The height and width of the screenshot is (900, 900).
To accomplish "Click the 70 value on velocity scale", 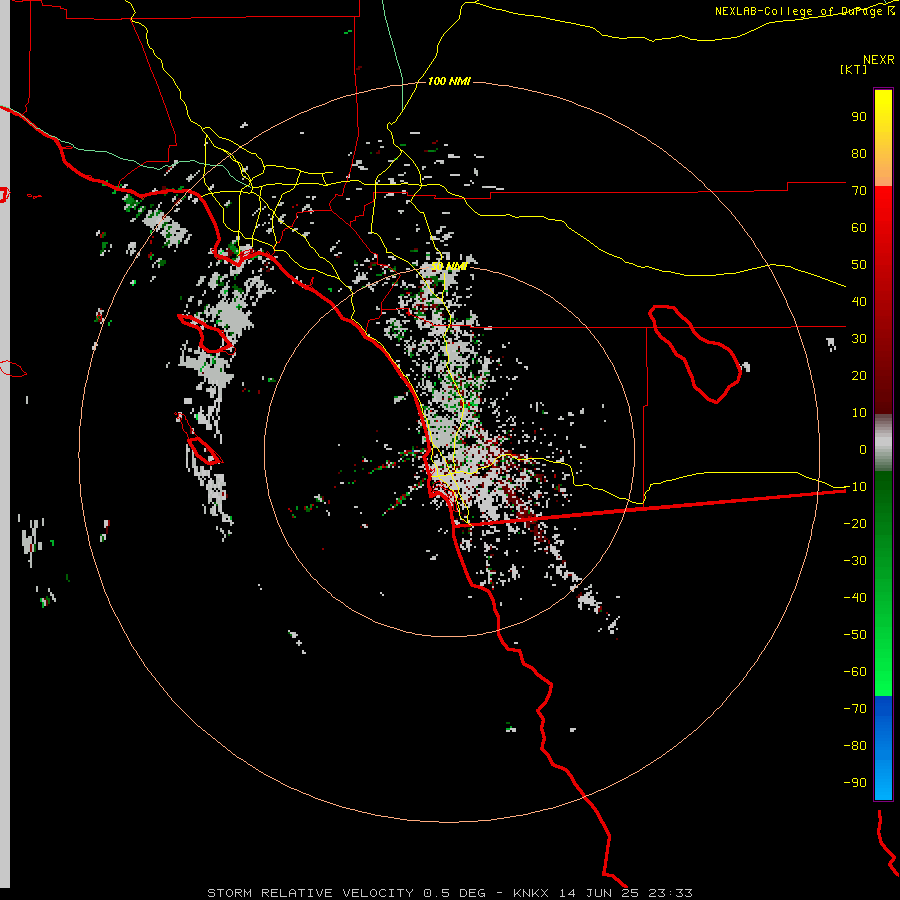I will (x=859, y=191).
